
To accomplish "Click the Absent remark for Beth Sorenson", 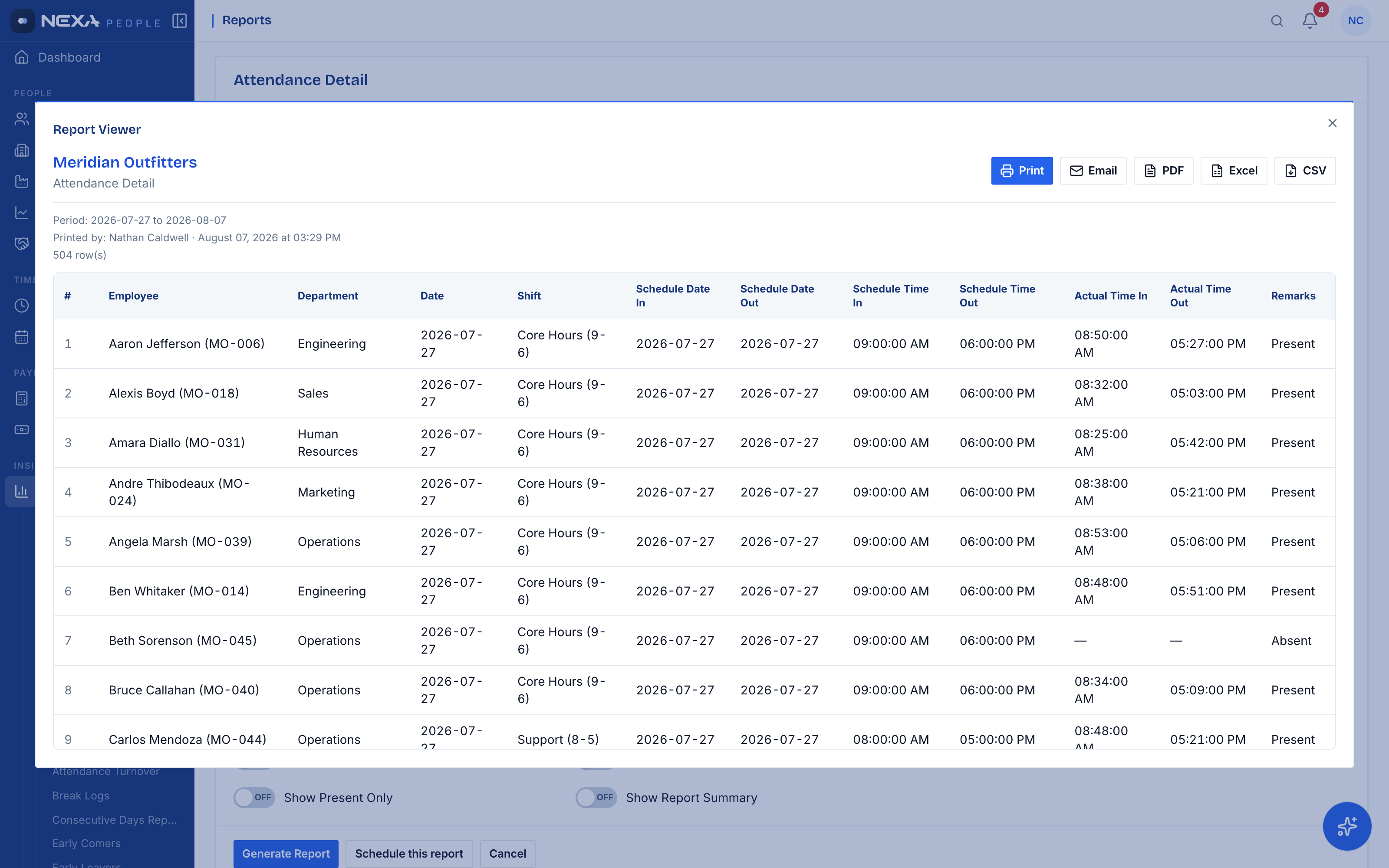I will click(1291, 641).
